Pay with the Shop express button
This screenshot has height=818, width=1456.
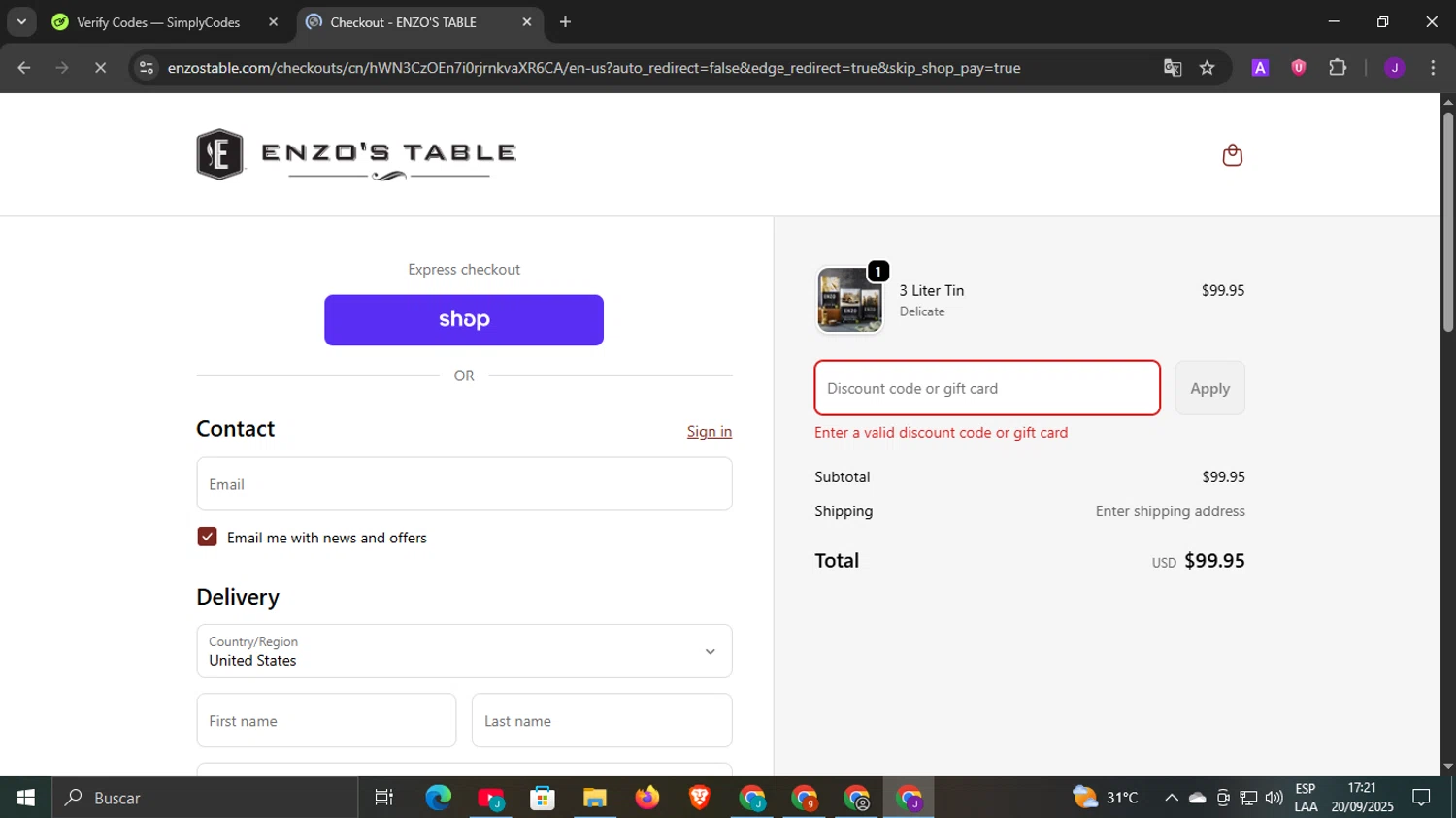tap(464, 320)
